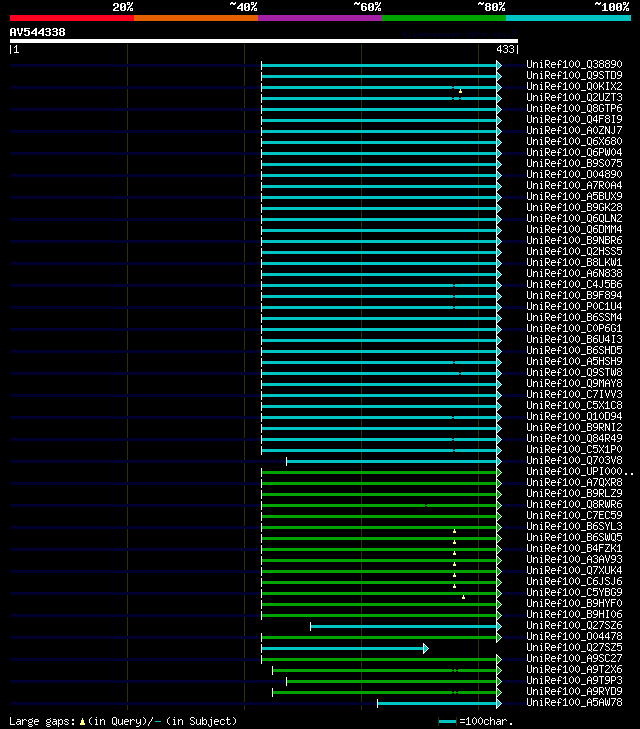Open hit UniRef100_A9T9P3

tap(574, 681)
